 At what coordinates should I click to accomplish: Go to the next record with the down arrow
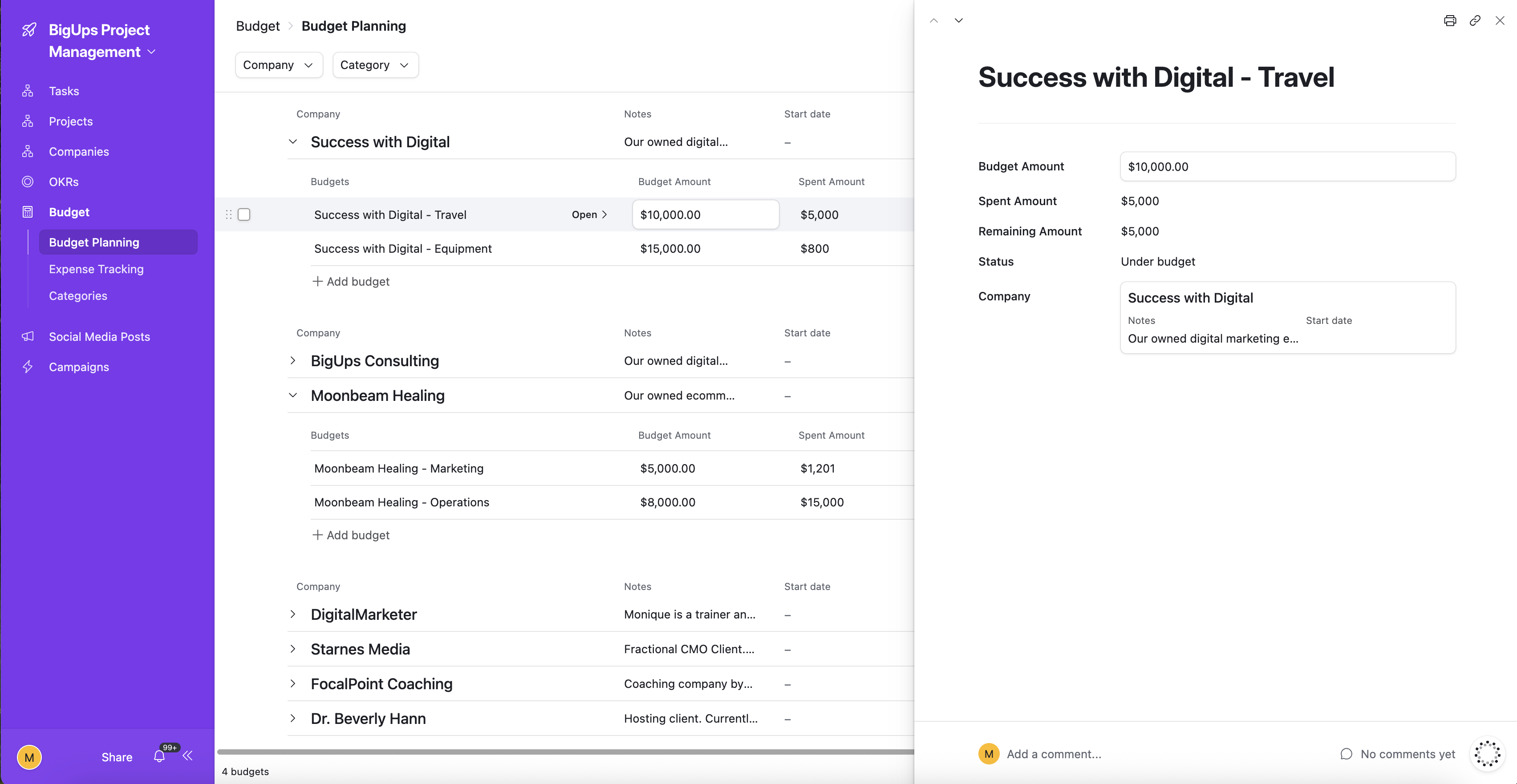tap(959, 20)
